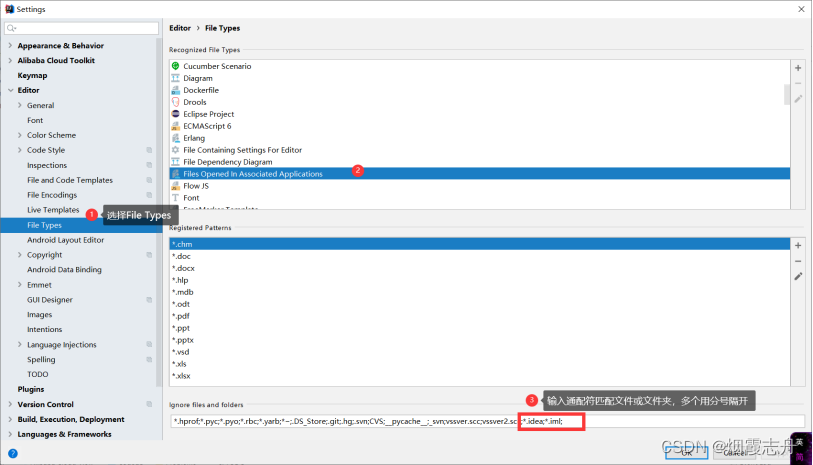Close the Settings dialog window
Image resolution: width=813 pixels, height=465 pixels.
click(x=801, y=9)
